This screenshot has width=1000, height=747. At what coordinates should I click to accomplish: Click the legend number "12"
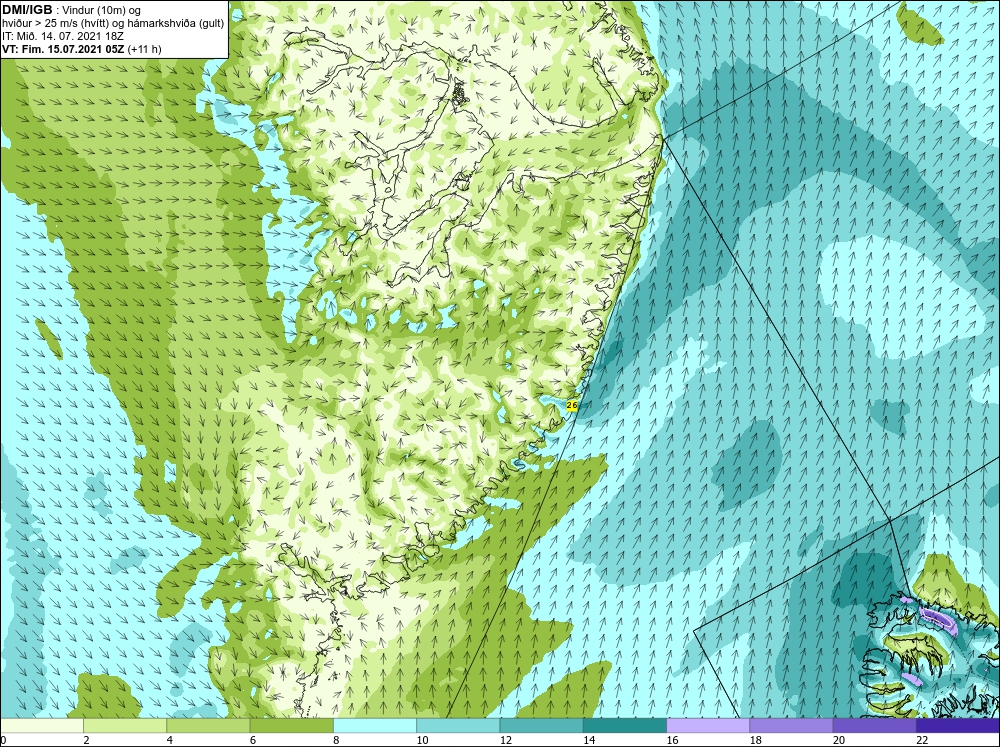coord(506,740)
